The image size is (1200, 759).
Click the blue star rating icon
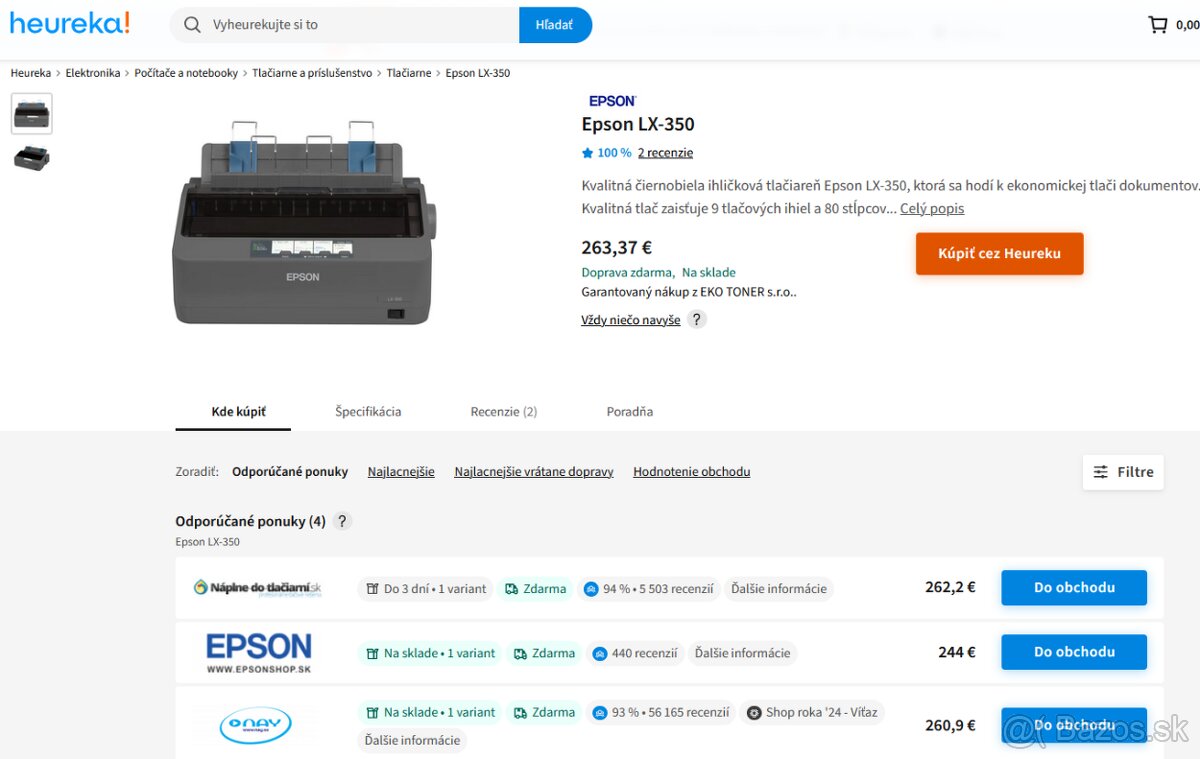588,153
